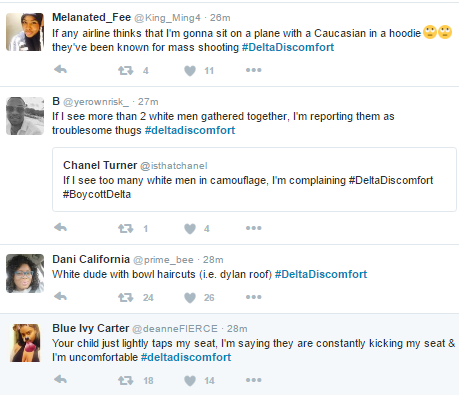Viewport: 459px width, 395px height.
Task: View Blue Ivy Carter's profile picture
Action: (25, 343)
